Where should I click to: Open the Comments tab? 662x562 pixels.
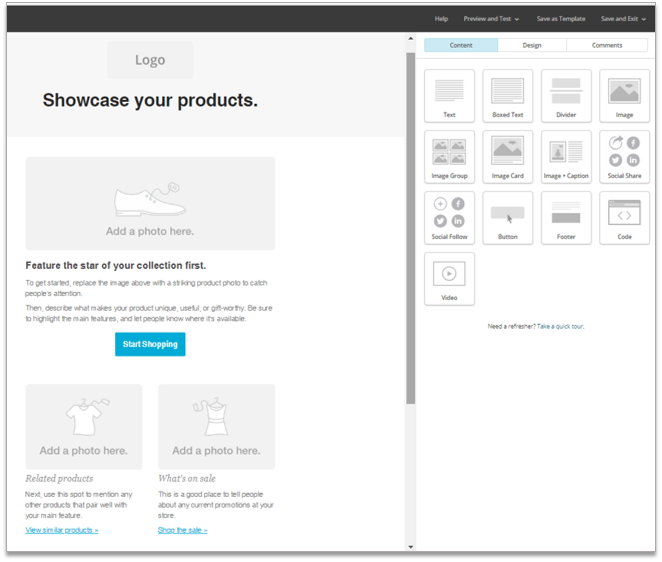606,45
